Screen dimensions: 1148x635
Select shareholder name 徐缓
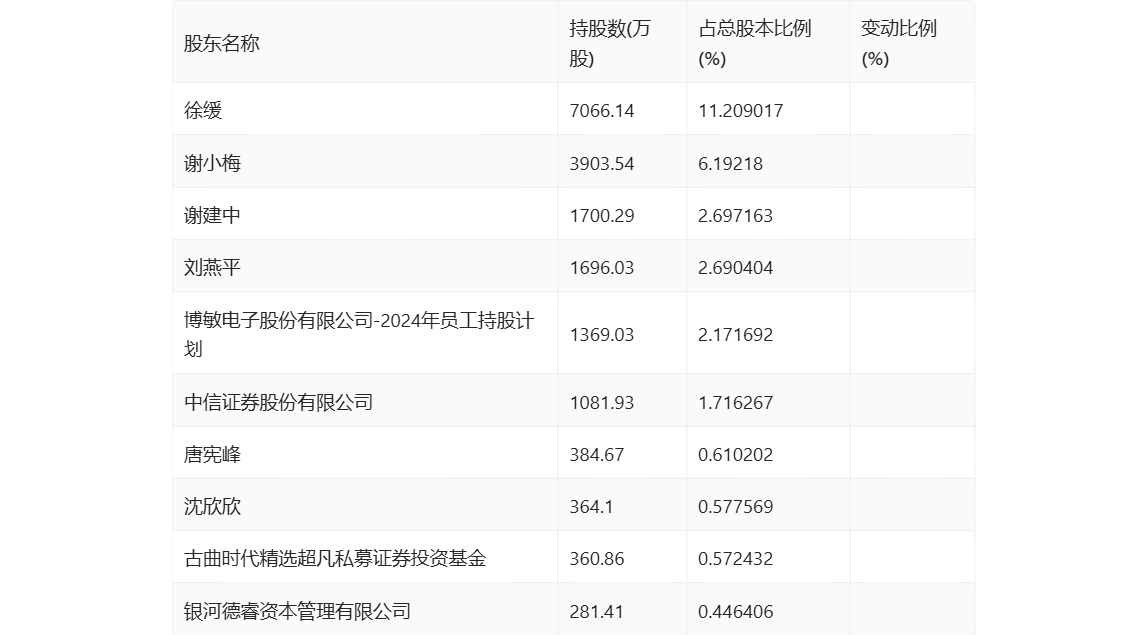[203, 111]
